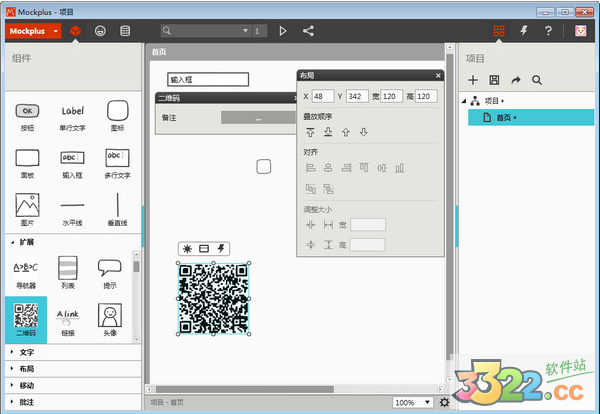
Task: Click the export arrow icon in 项目 panel
Action: [516, 80]
